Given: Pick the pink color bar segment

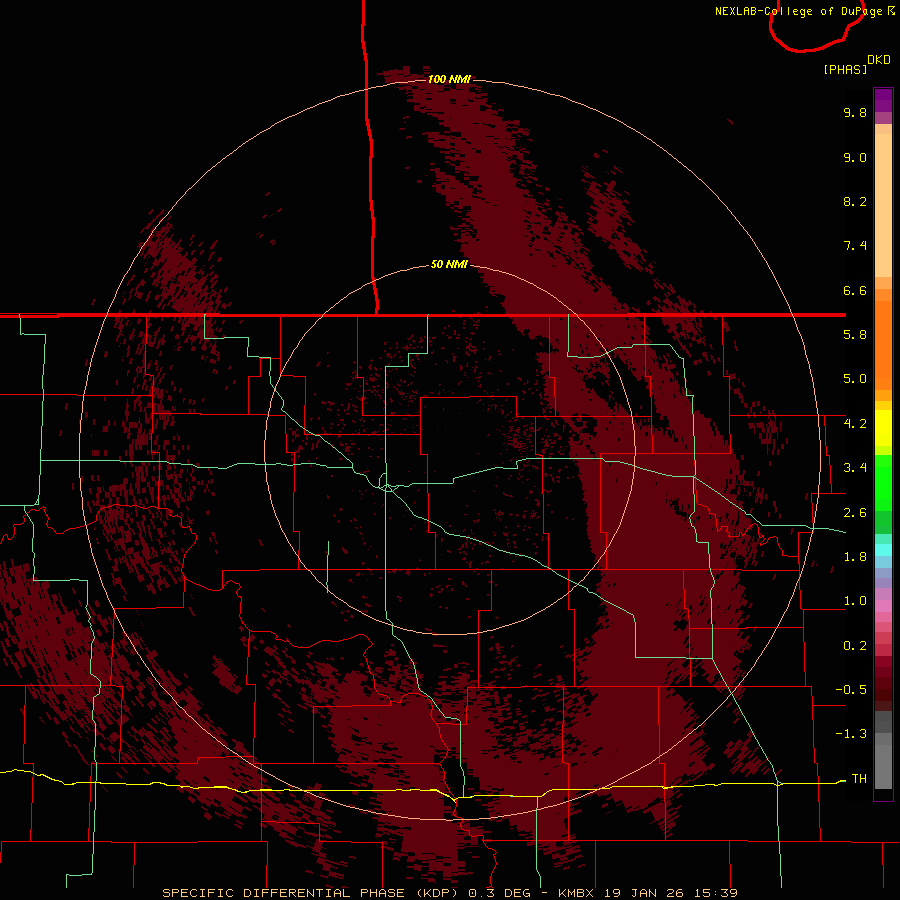Looking at the screenshot, I should (883, 606).
